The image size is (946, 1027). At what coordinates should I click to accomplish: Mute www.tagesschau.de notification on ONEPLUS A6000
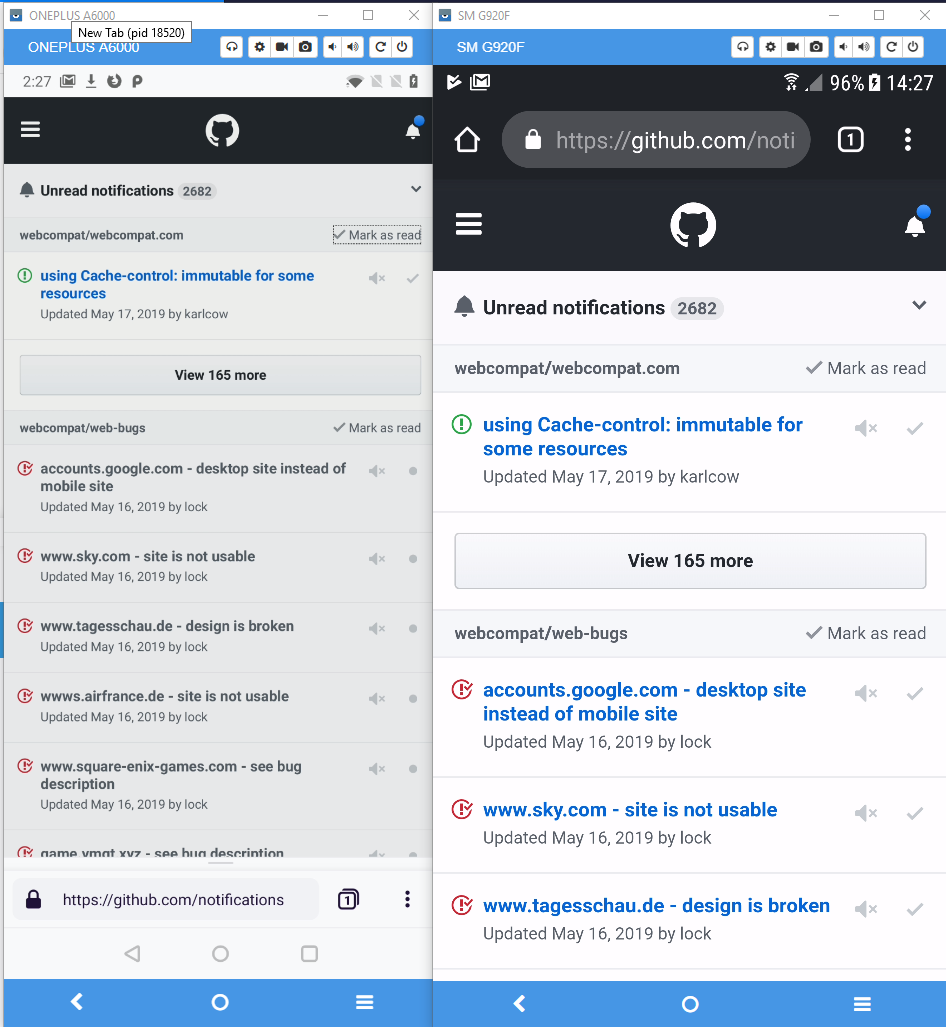coord(377,629)
